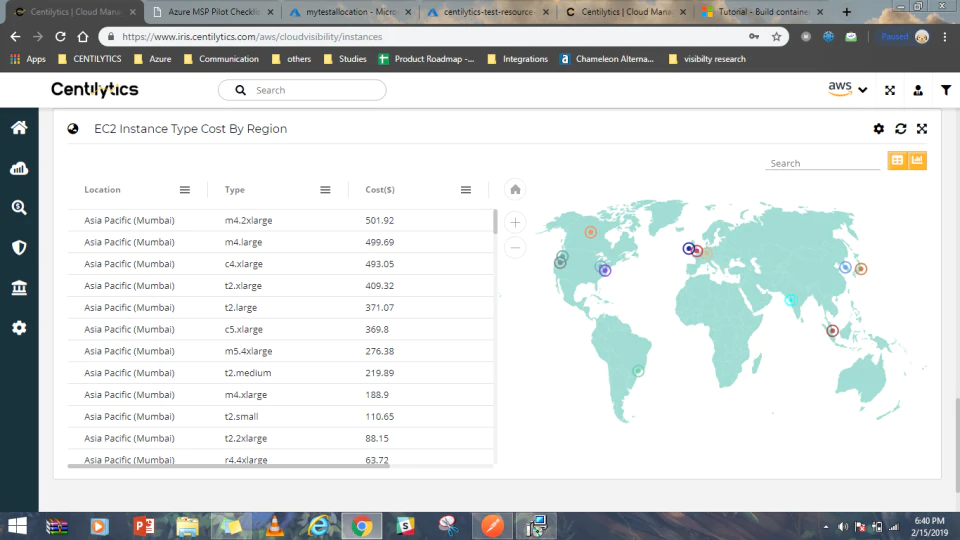Image resolution: width=960 pixels, height=540 pixels.
Task: Switch to Azure MSP Pilot Checklist tab
Action: click(213, 12)
